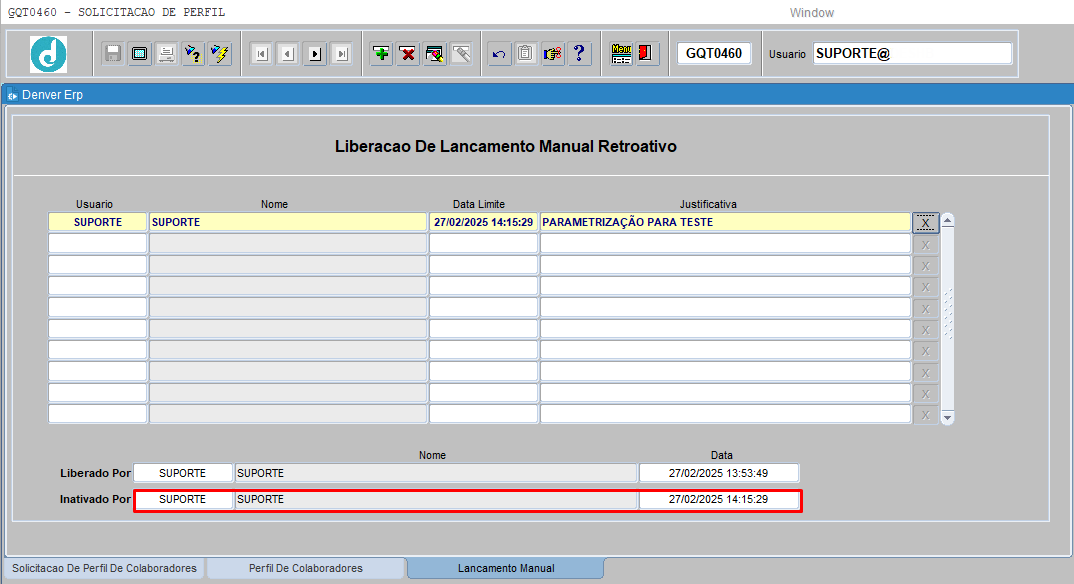Click the clear record eraser icon
The height and width of the screenshot is (584, 1074).
(x=435, y=53)
